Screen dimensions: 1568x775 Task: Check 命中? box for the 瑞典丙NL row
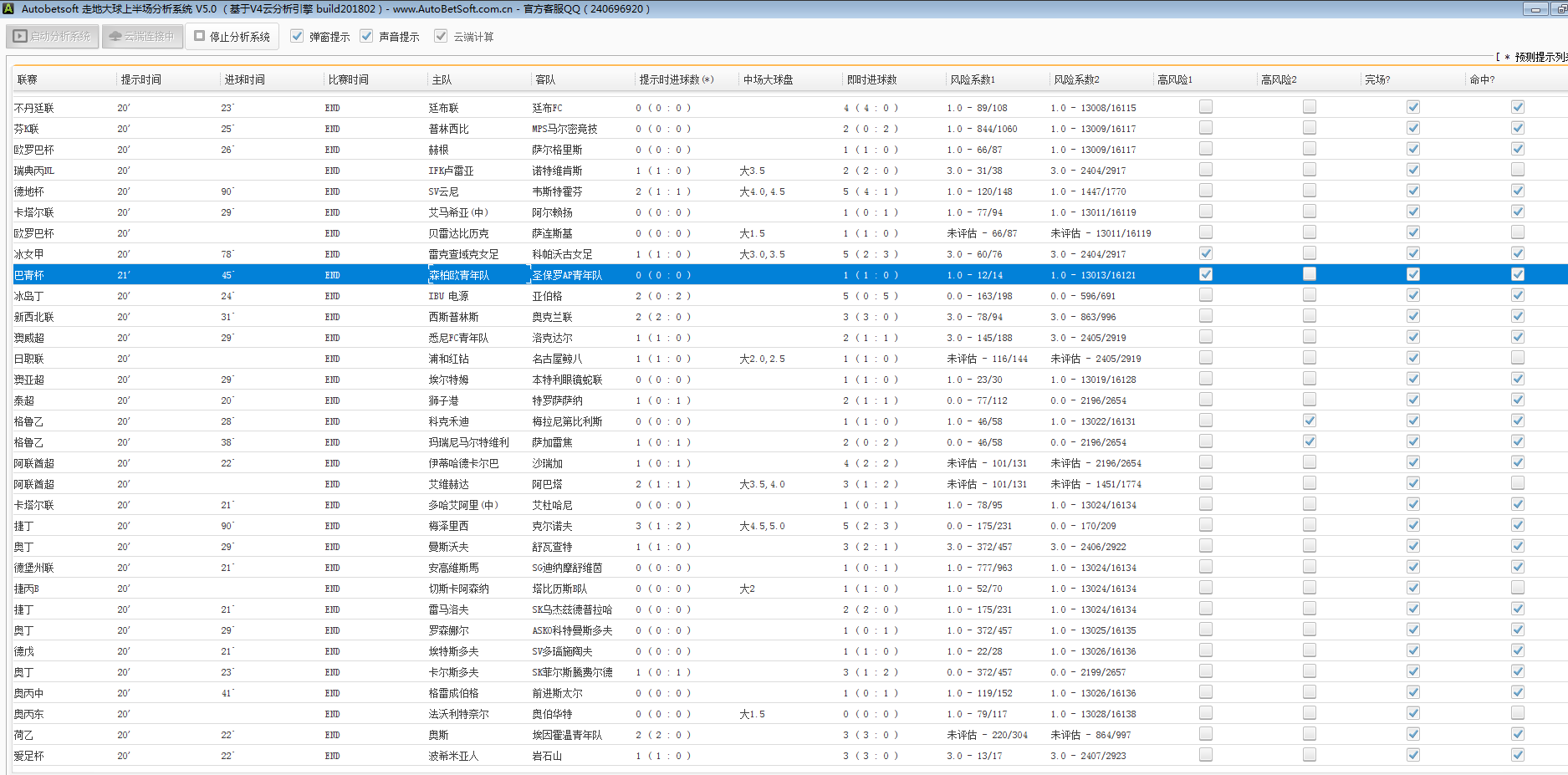[x=1517, y=170]
